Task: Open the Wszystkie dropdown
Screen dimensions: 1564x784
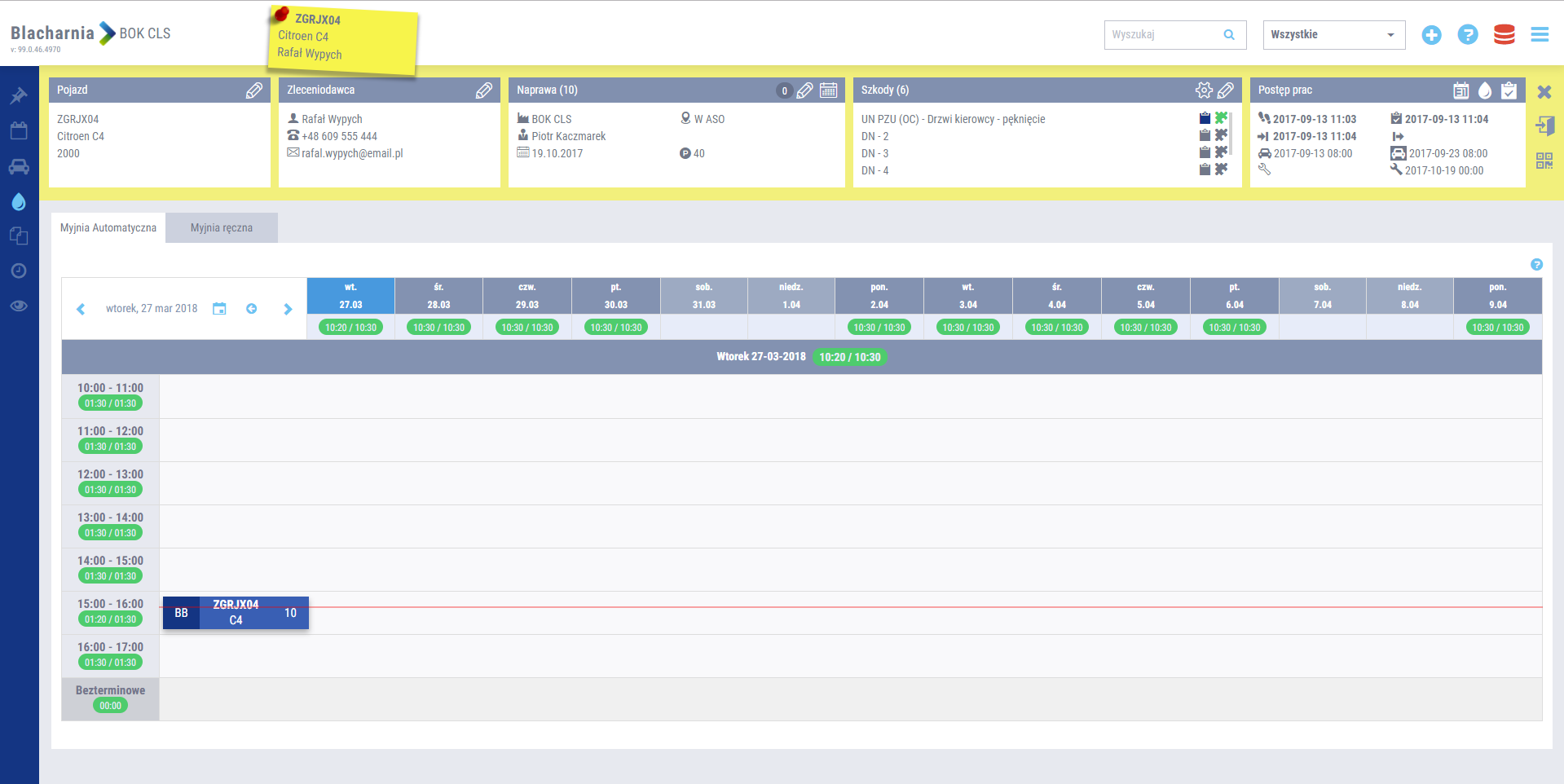Action: tap(1333, 34)
